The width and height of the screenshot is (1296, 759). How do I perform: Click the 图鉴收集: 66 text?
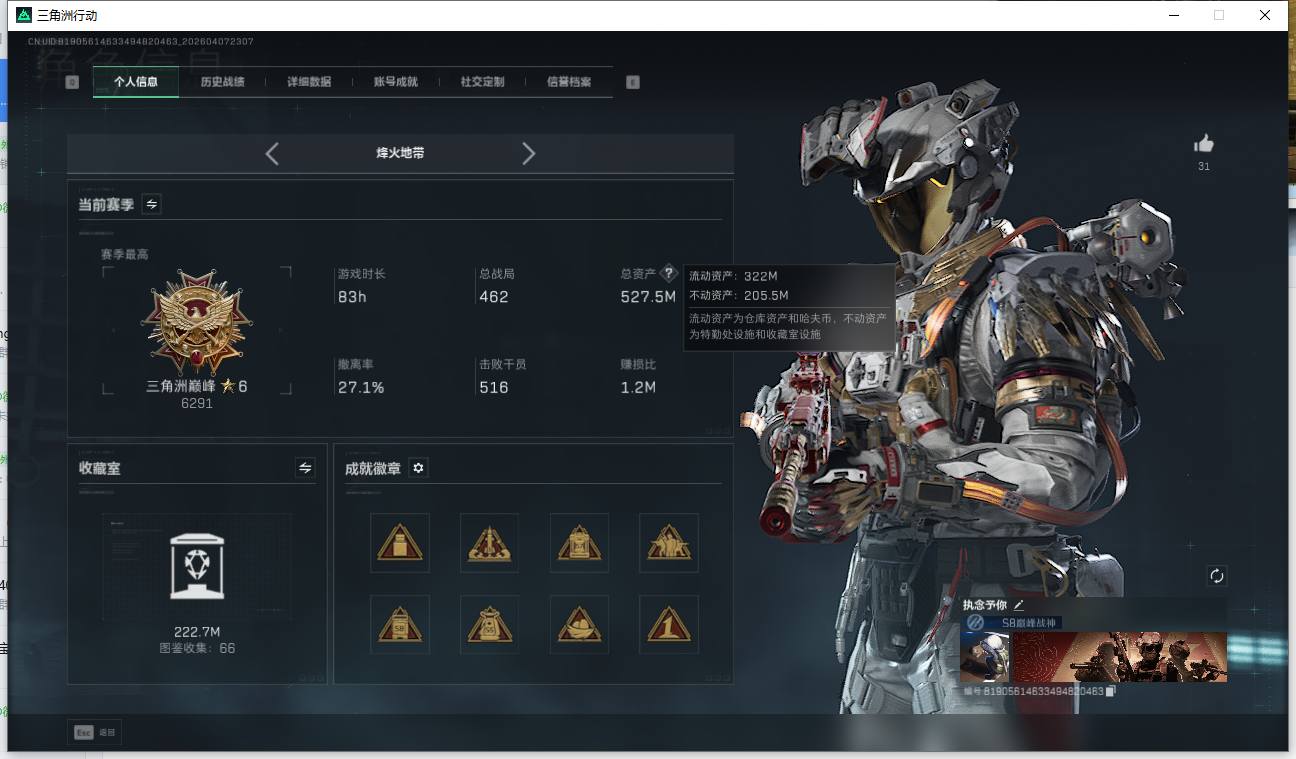197,648
